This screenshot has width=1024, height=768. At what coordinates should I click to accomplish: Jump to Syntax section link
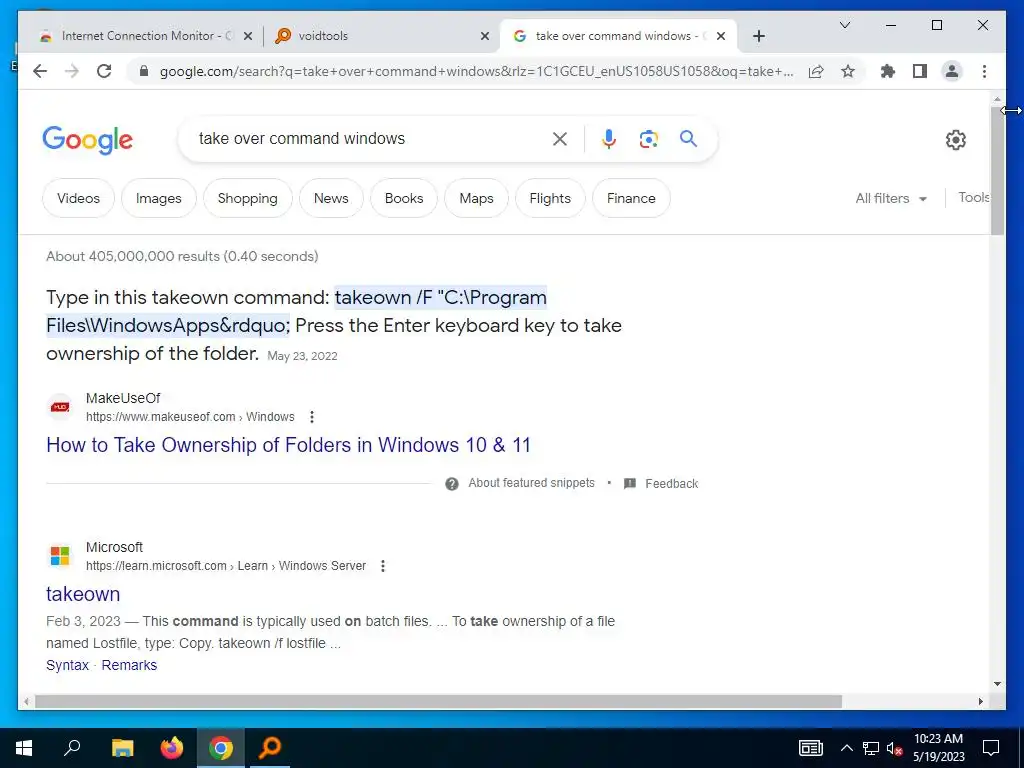(x=67, y=665)
